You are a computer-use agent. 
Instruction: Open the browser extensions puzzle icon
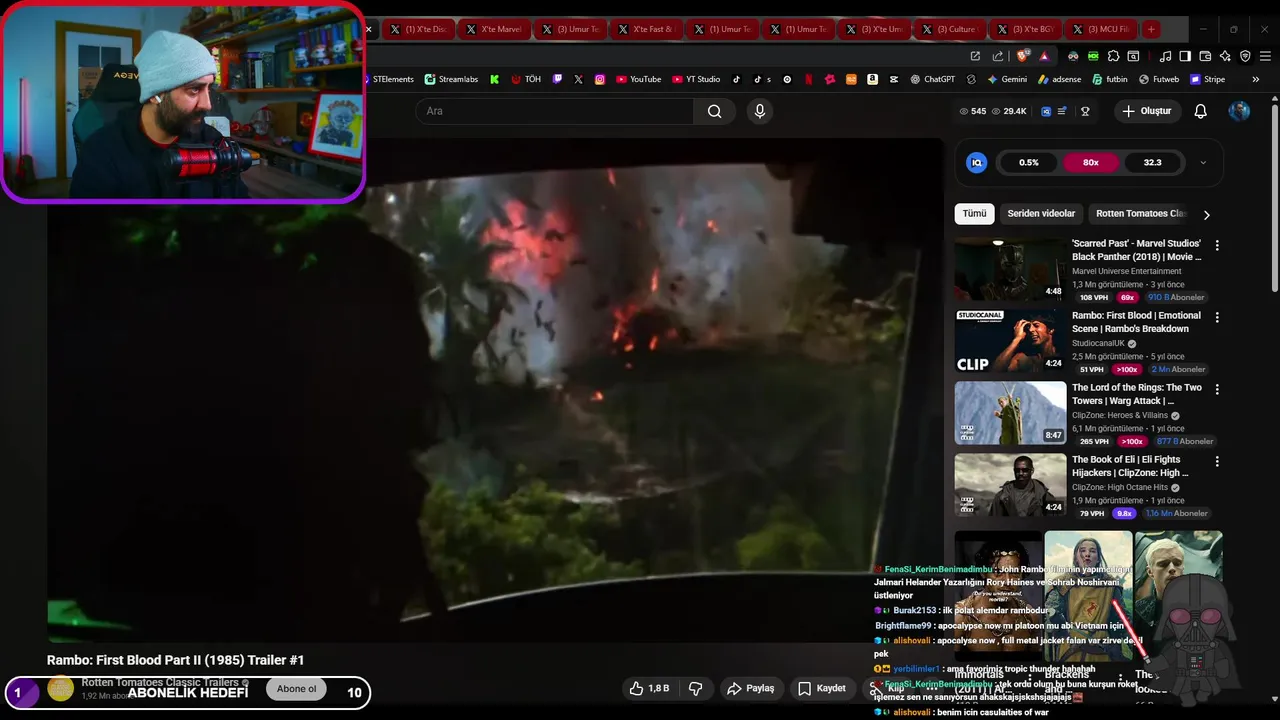pyautogui.click(x=1113, y=57)
